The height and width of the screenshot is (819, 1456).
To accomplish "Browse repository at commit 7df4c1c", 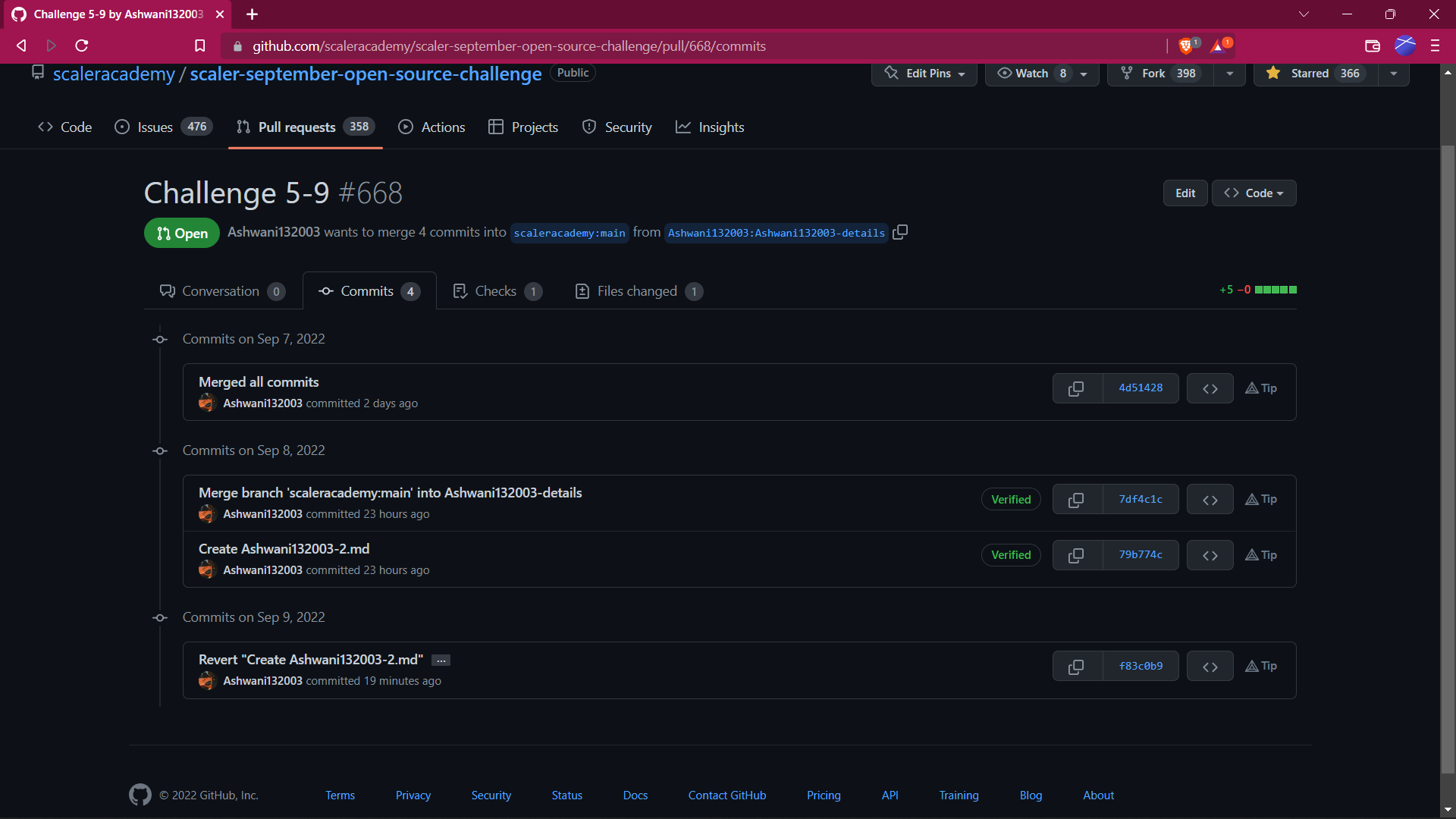I will (x=1210, y=500).
